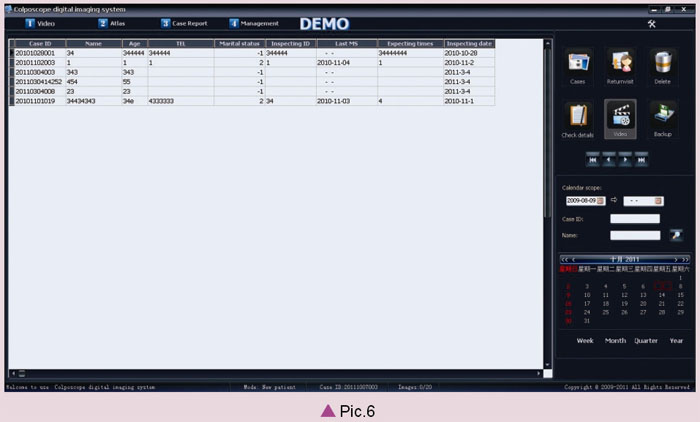The height and width of the screenshot is (422, 700).
Task: Switch to the Case Report tab
Action: [x=184, y=23]
